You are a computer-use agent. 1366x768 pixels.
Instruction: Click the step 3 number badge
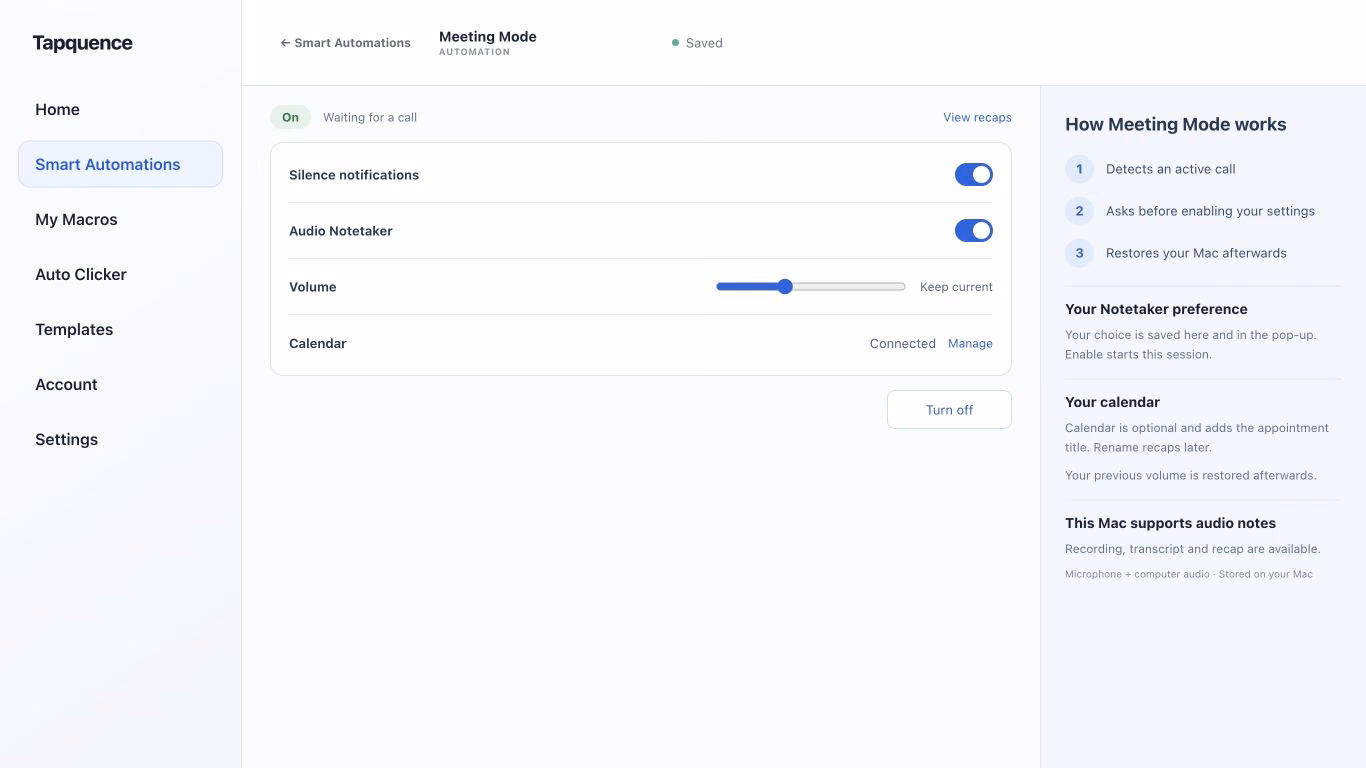point(1079,253)
